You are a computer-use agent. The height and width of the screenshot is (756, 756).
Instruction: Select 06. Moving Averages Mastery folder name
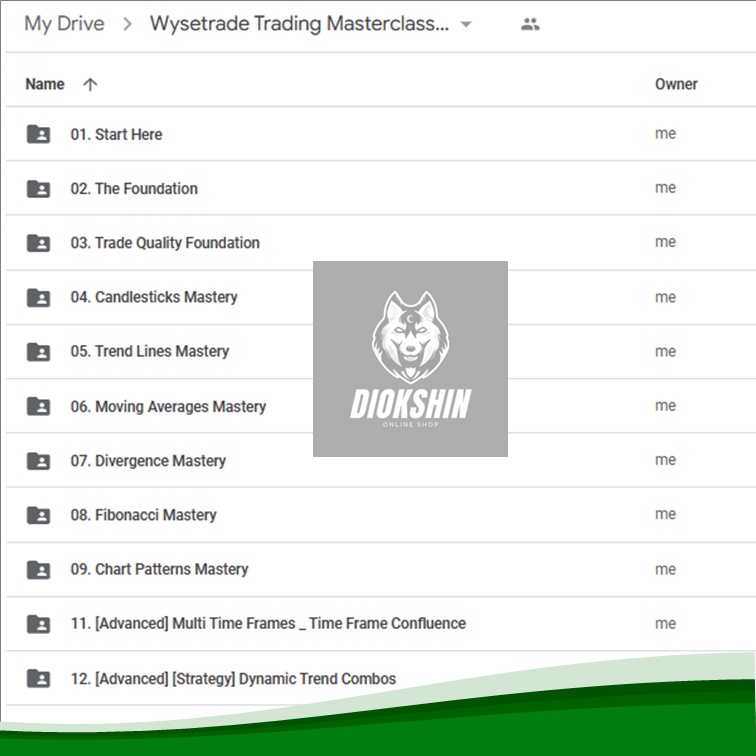click(x=168, y=406)
